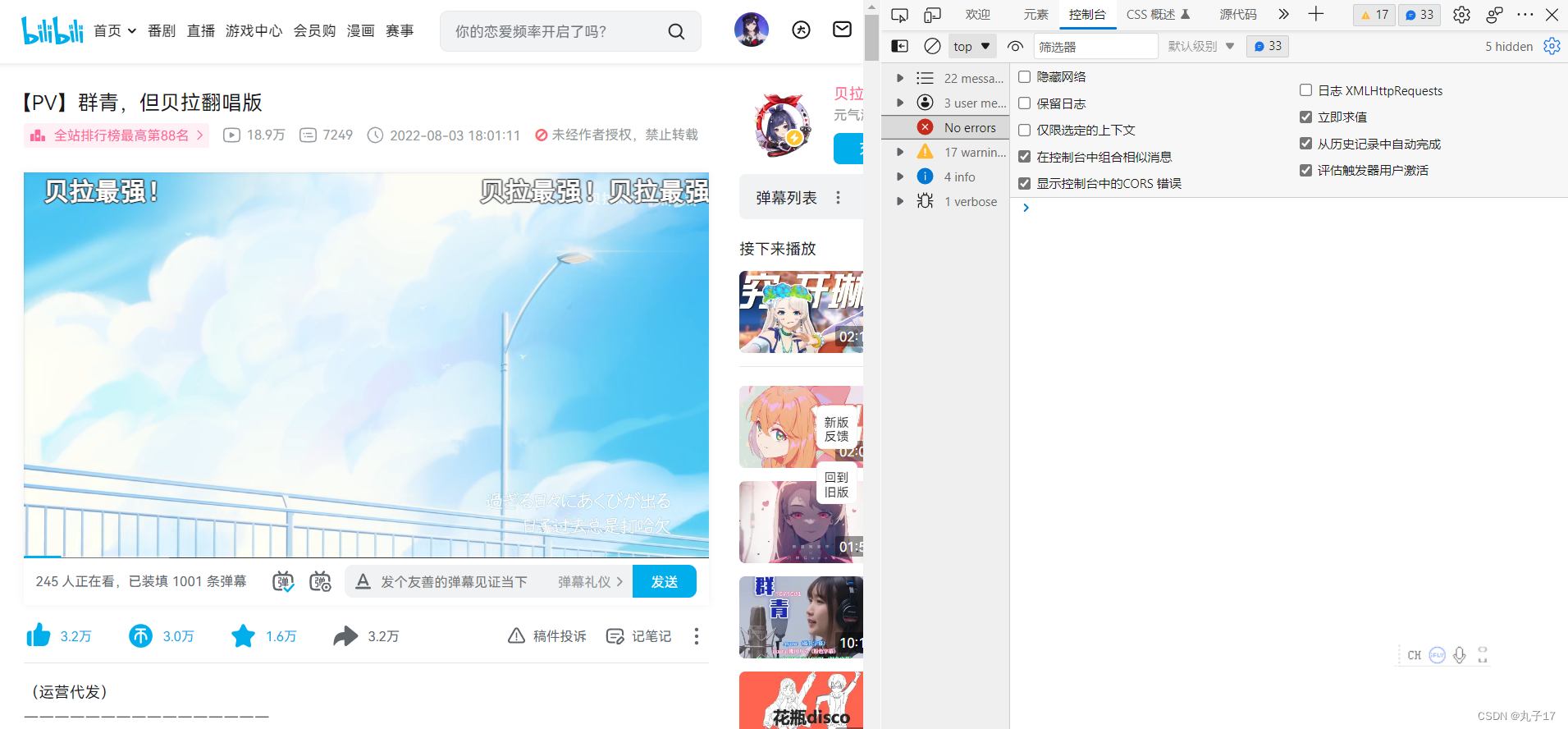The width and height of the screenshot is (1568, 729).
Task: Open DevTools settings gear
Action: [1461, 15]
